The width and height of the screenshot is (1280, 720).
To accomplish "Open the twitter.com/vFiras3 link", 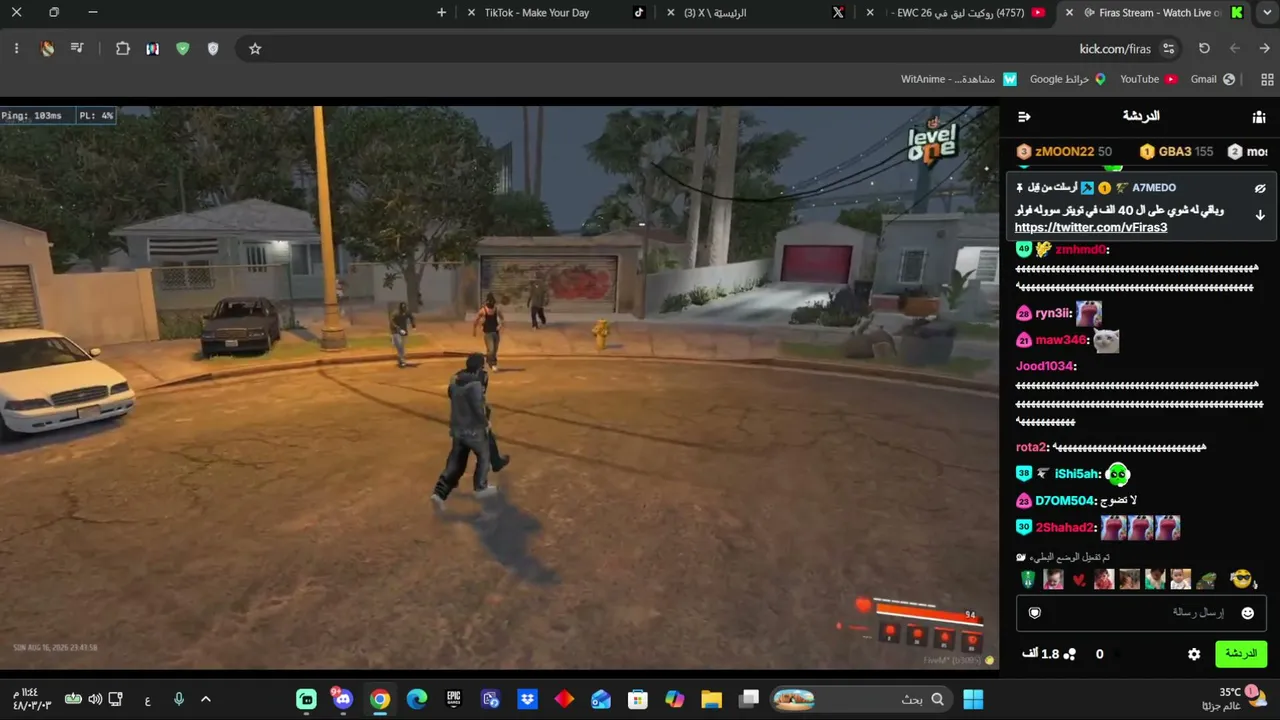I will (1091, 228).
